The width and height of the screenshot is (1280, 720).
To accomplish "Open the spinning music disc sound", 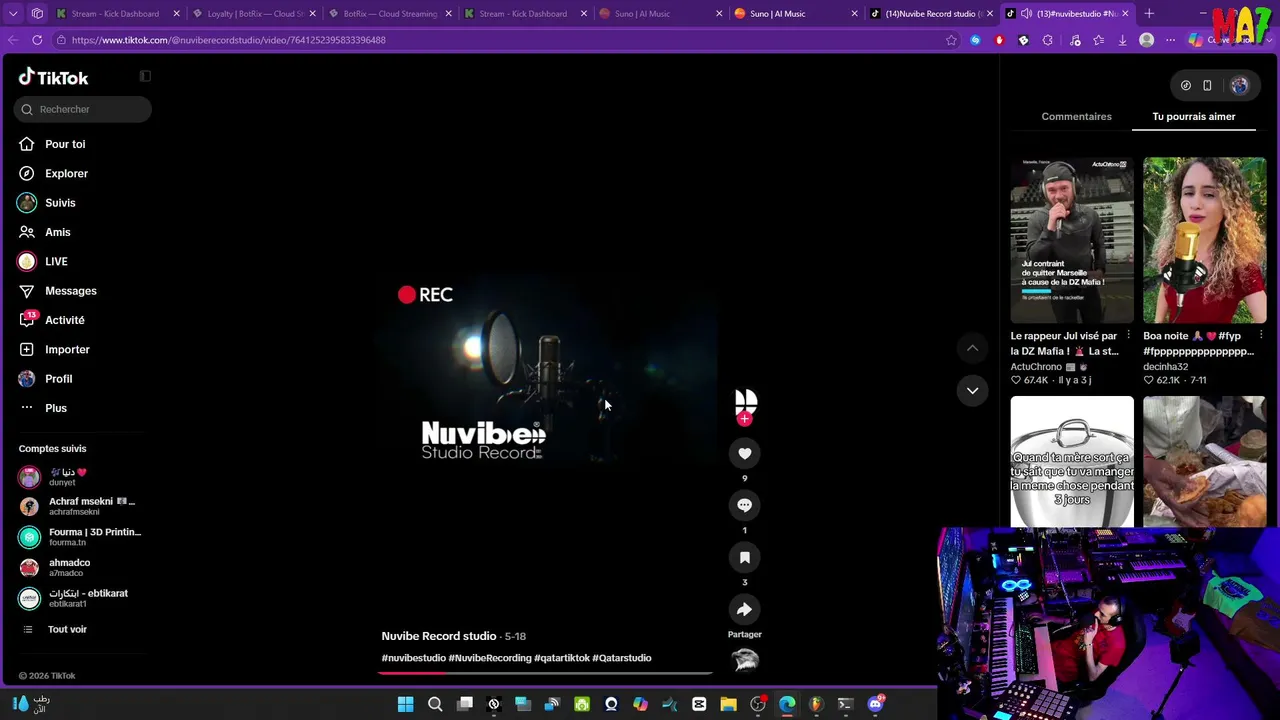I will pyautogui.click(x=745, y=660).
